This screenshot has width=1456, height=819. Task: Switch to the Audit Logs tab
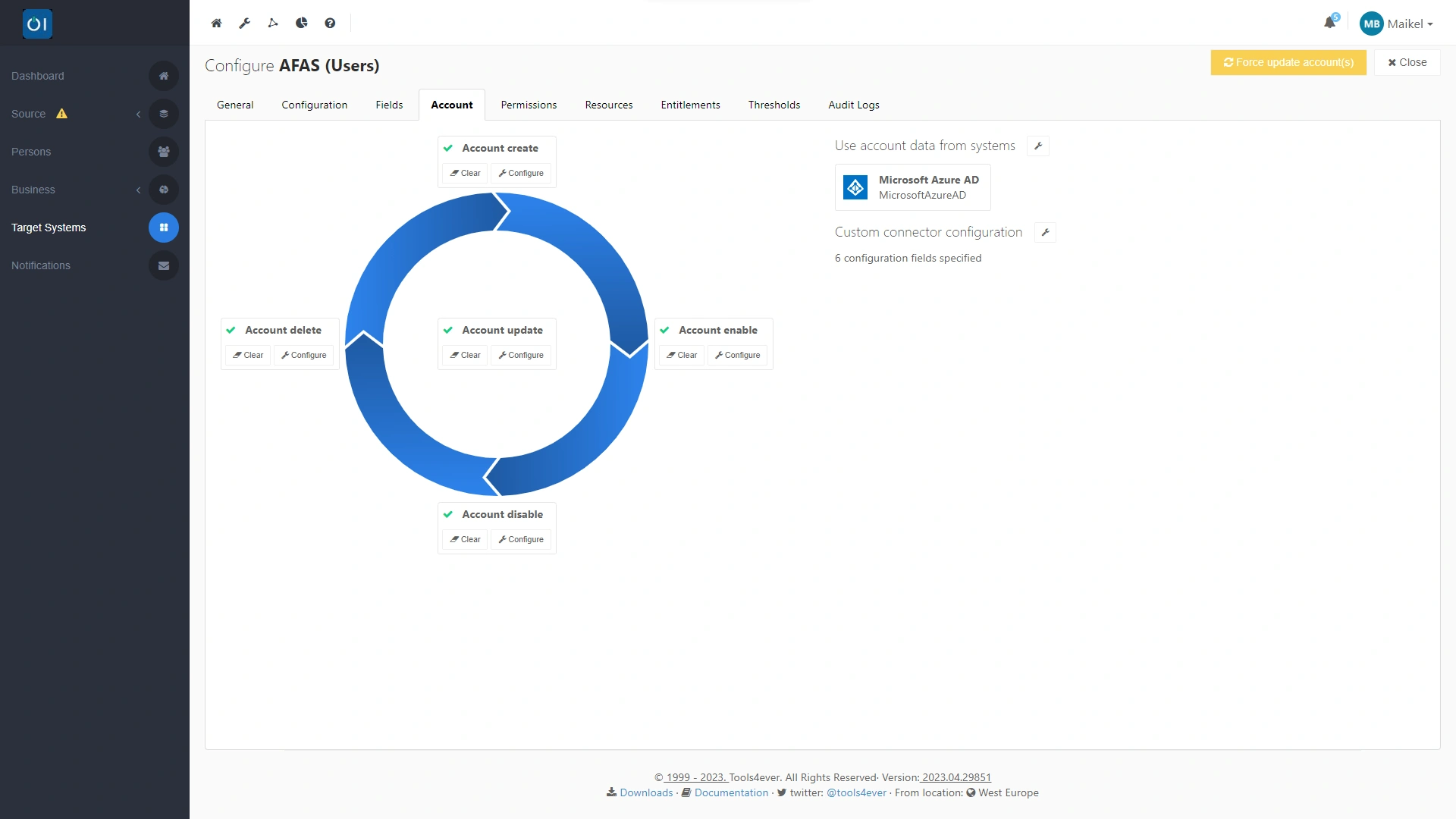point(853,105)
